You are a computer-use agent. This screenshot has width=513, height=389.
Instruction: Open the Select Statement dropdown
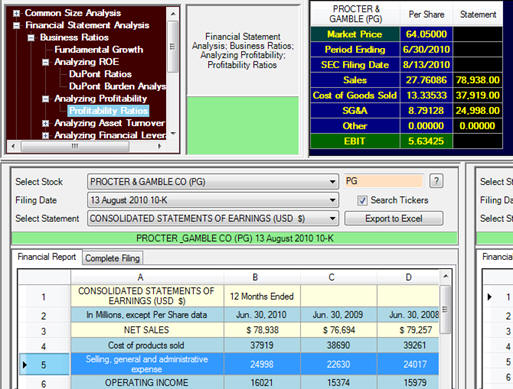tap(332, 219)
